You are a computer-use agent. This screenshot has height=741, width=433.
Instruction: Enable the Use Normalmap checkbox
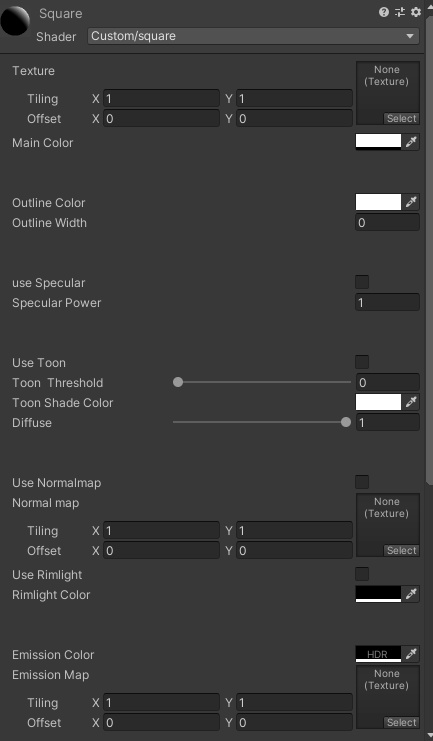pyautogui.click(x=362, y=482)
